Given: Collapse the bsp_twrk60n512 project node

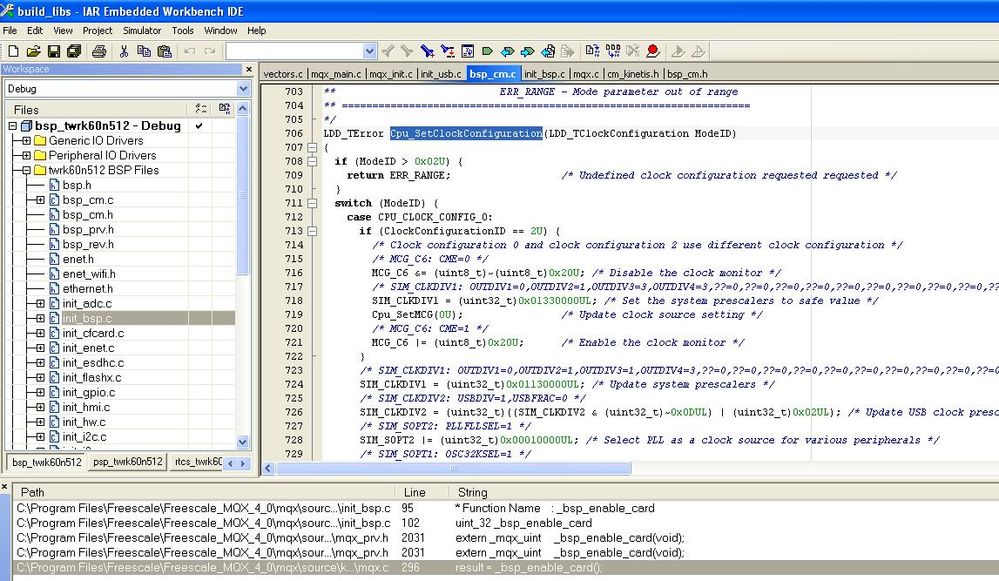Looking at the screenshot, I should click(x=12, y=126).
